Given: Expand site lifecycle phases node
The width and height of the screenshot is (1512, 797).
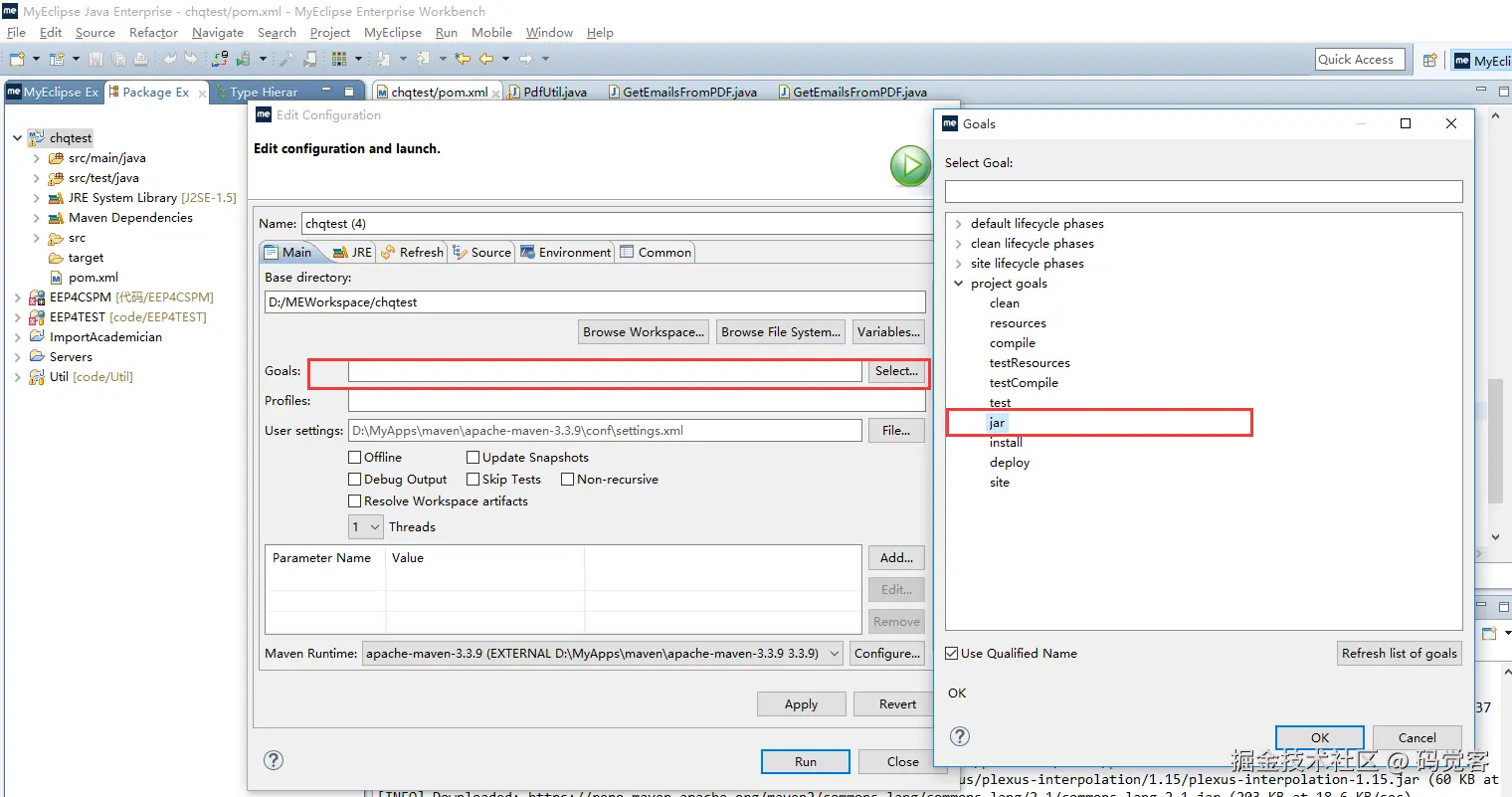Looking at the screenshot, I should point(959,264).
